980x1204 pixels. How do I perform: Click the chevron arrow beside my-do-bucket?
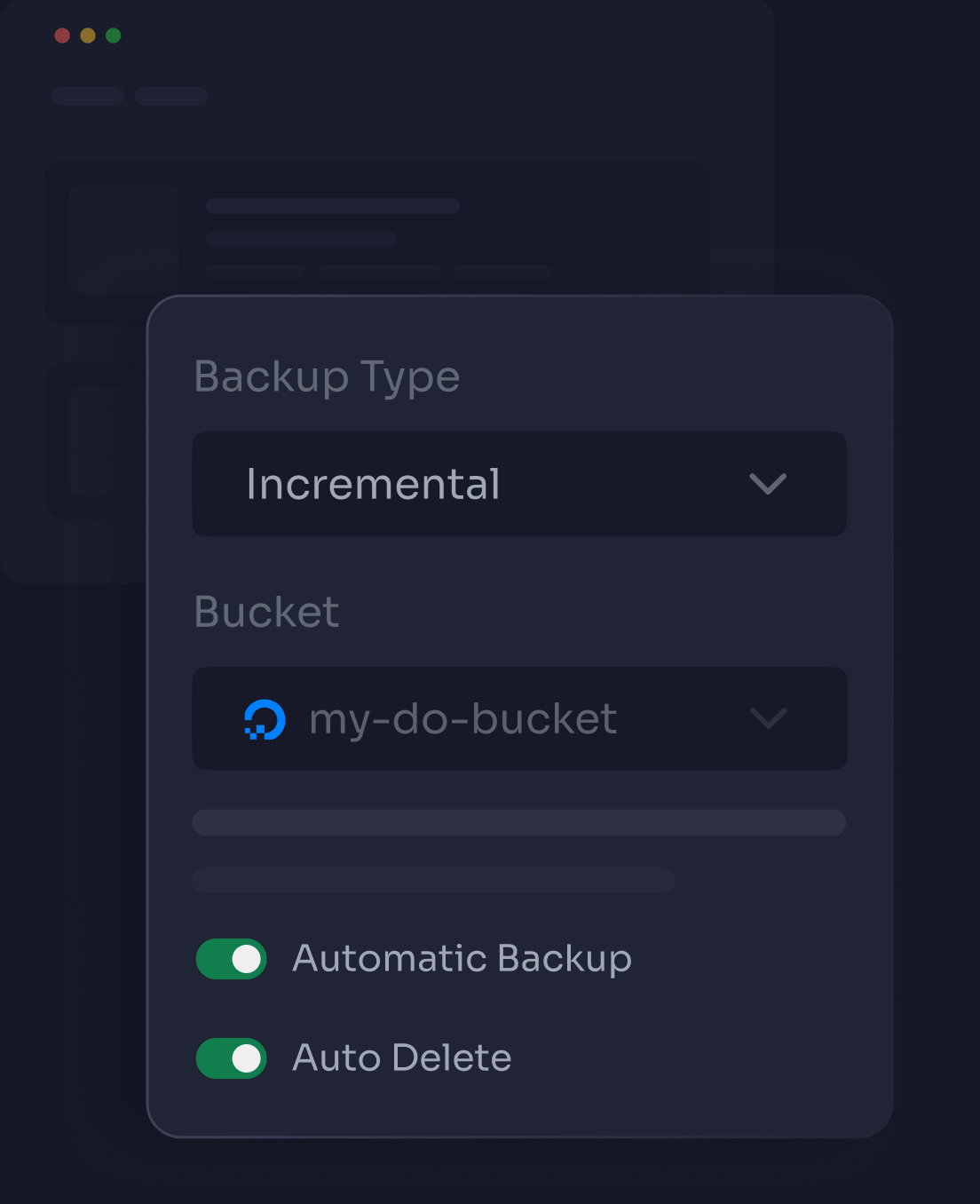tap(768, 718)
